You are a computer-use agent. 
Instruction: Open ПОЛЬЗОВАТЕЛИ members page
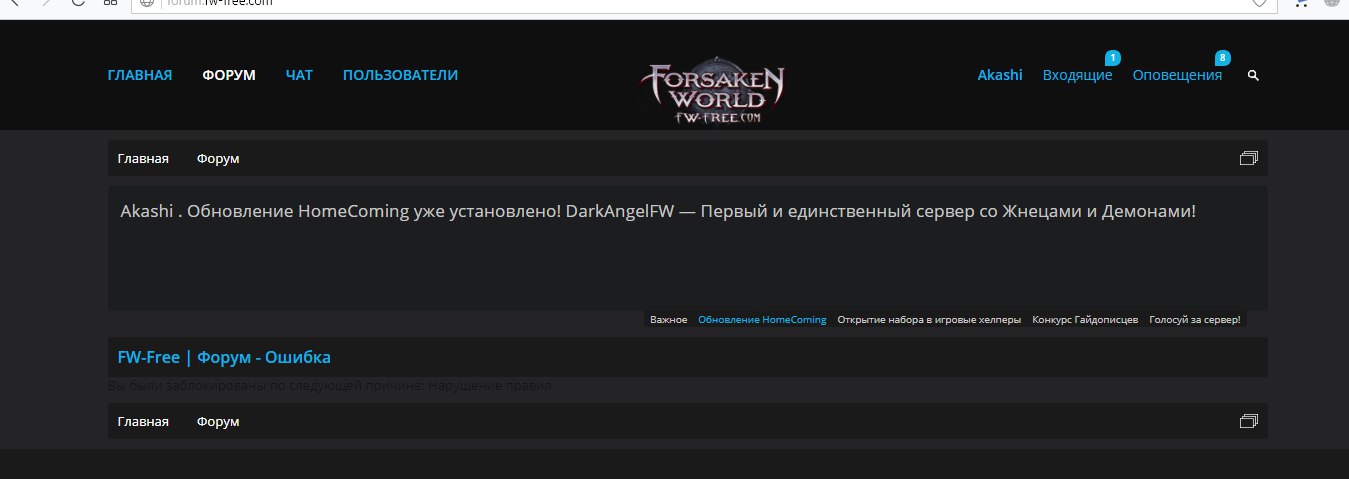(x=400, y=75)
